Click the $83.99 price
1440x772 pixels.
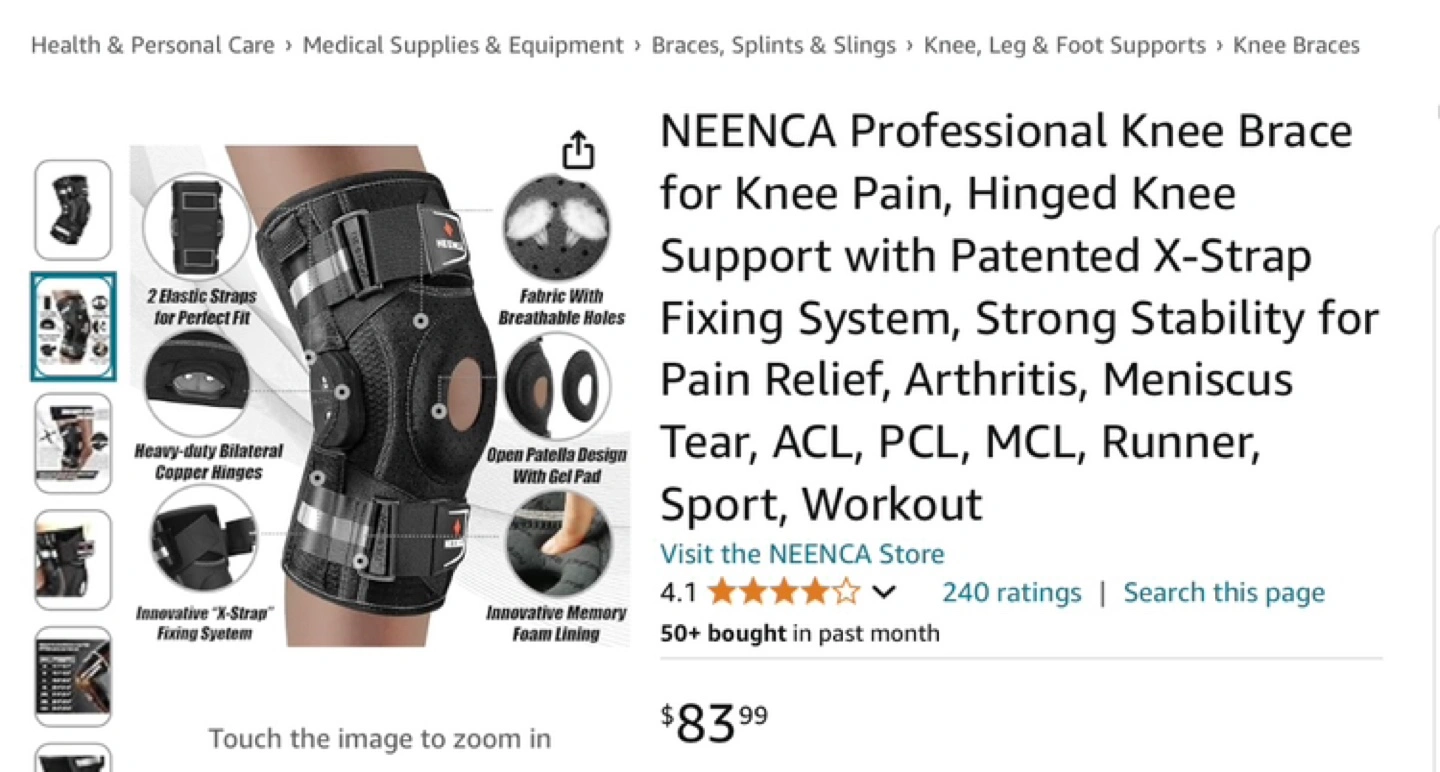(x=714, y=722)
